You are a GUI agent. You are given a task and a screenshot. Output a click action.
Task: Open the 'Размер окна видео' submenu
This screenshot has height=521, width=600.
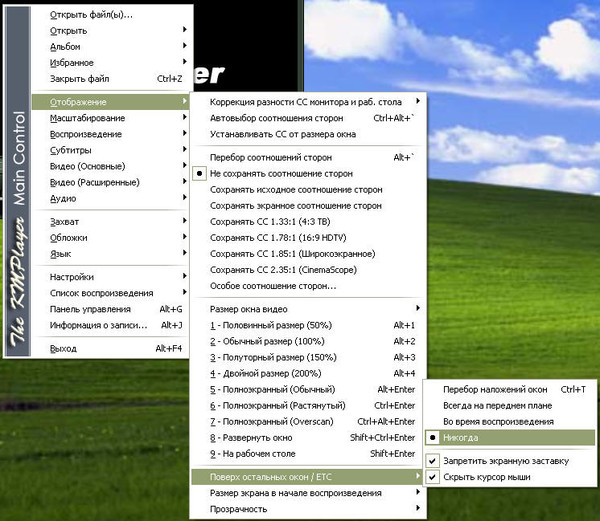point(308,309)
